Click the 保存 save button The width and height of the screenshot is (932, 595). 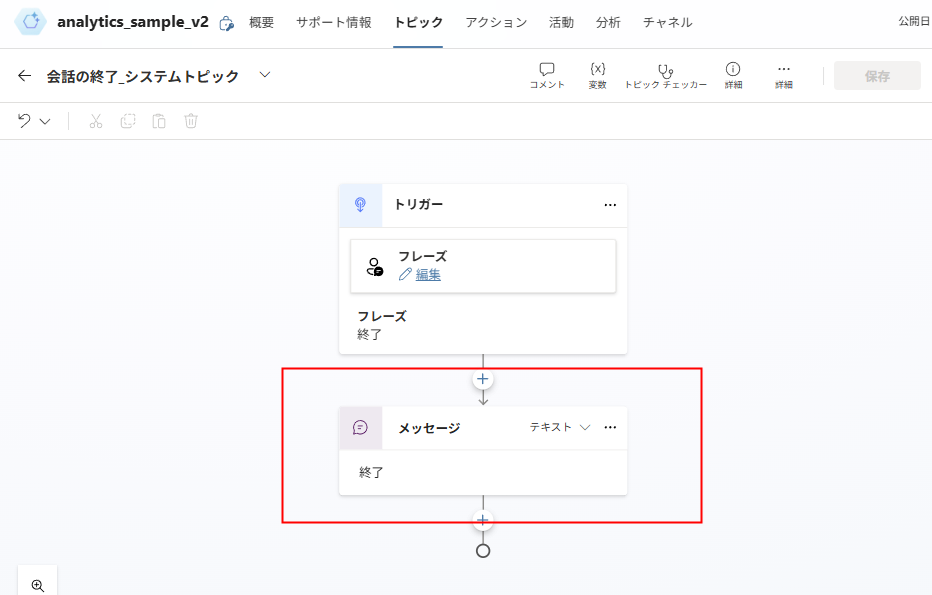(877, 76)
